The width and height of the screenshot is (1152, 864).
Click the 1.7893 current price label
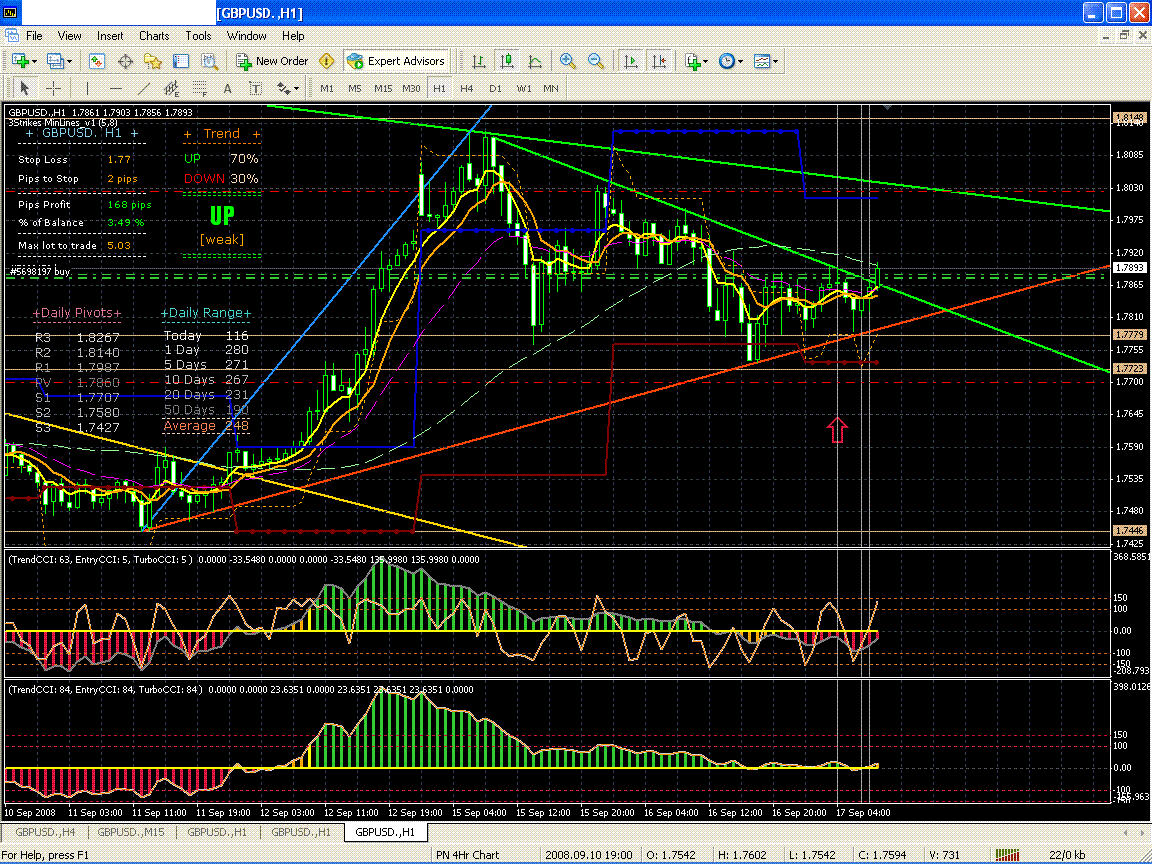[x=1129, y=267]
